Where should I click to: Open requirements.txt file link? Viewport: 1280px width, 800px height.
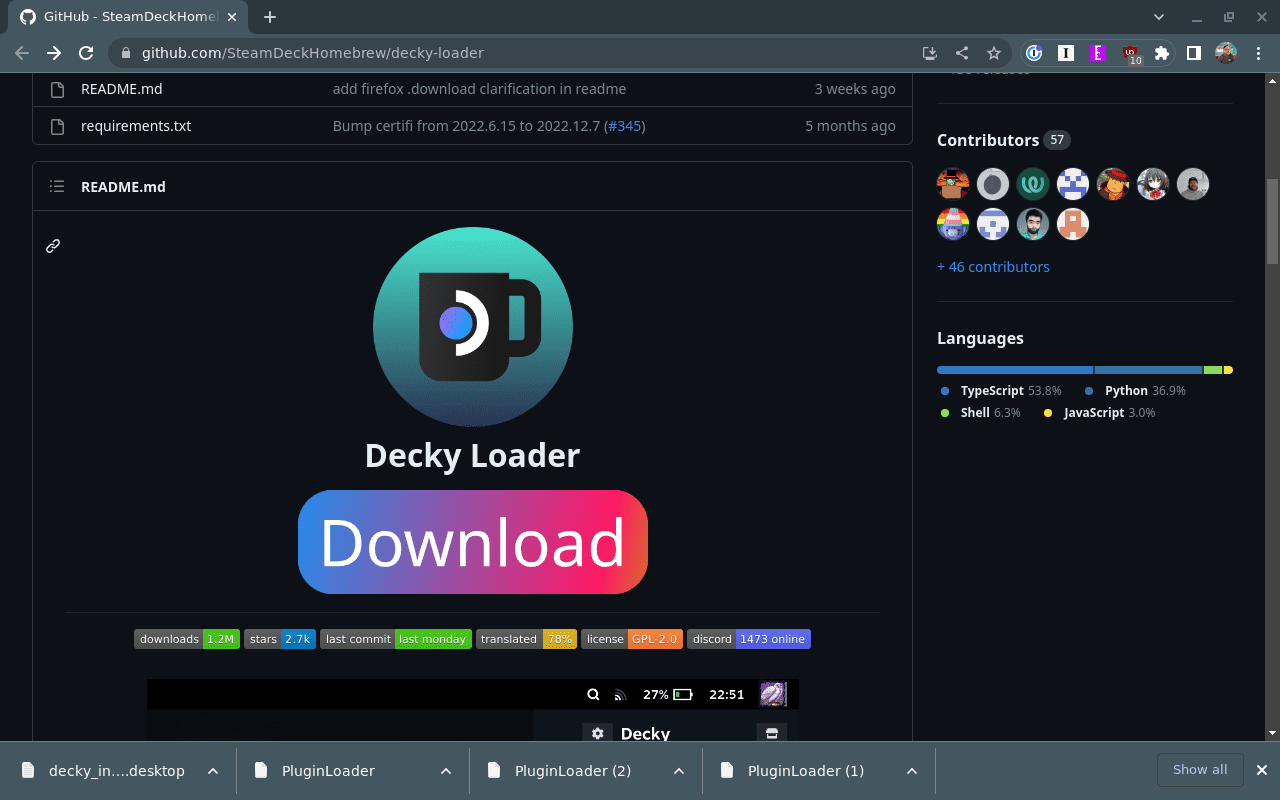136,126
